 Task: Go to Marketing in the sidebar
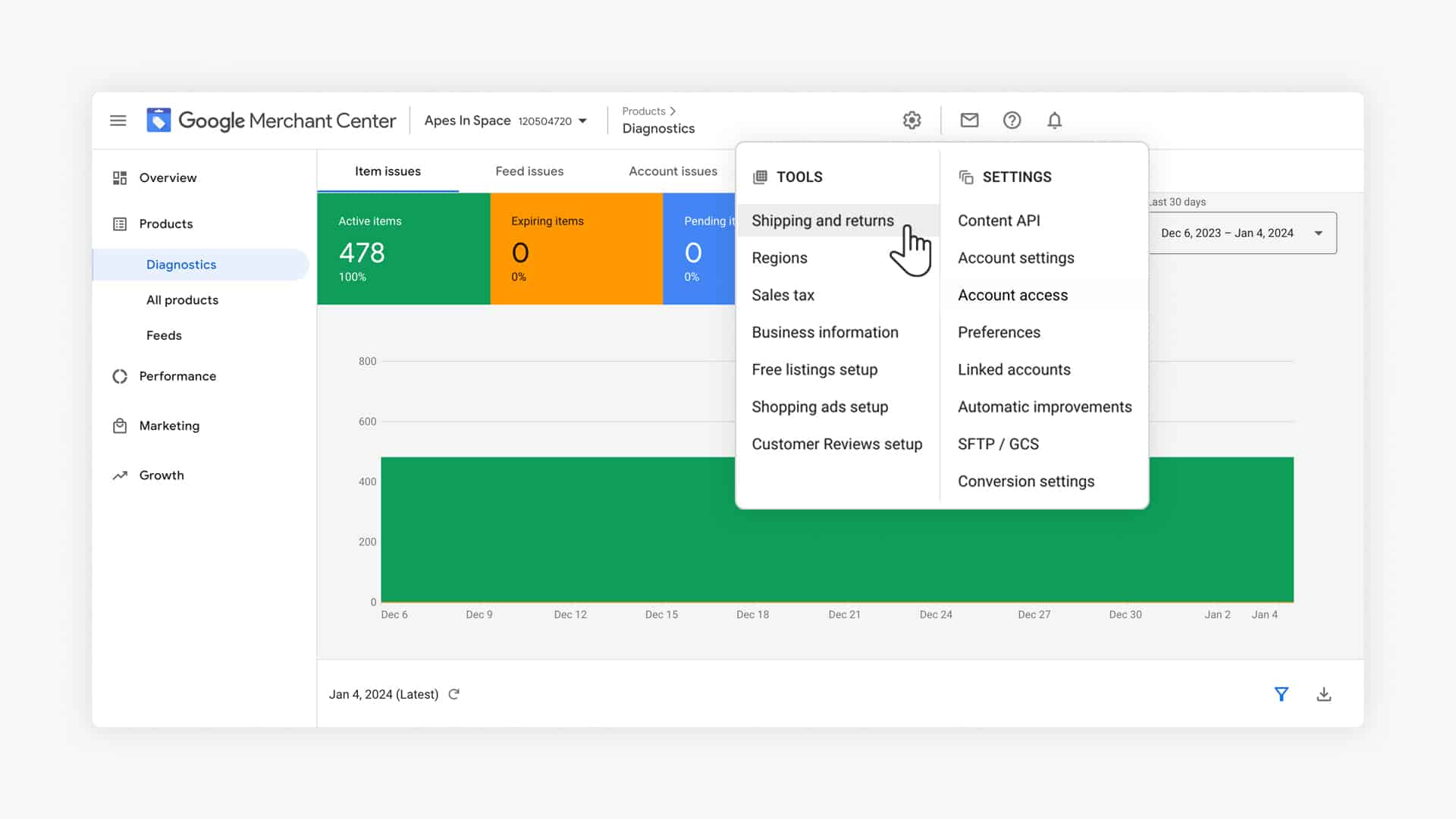click(x=169, y=425)
